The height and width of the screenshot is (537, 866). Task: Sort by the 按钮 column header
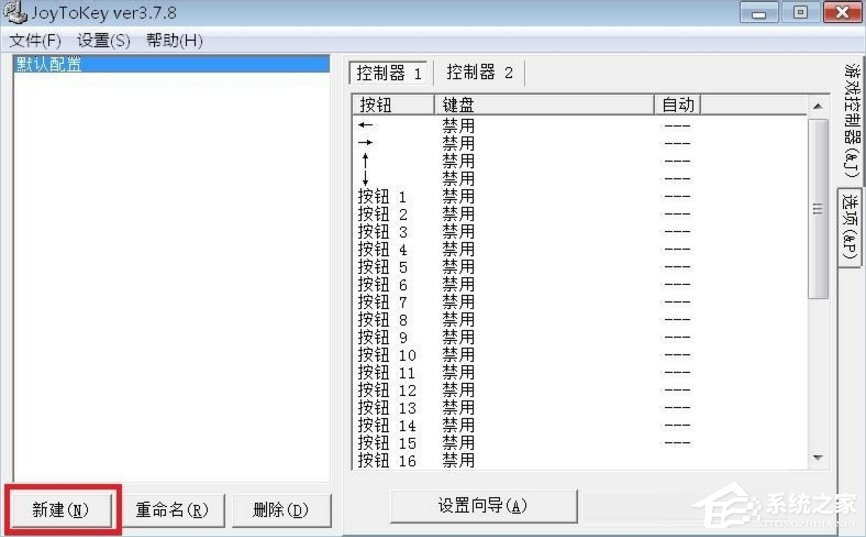(393, 104)
